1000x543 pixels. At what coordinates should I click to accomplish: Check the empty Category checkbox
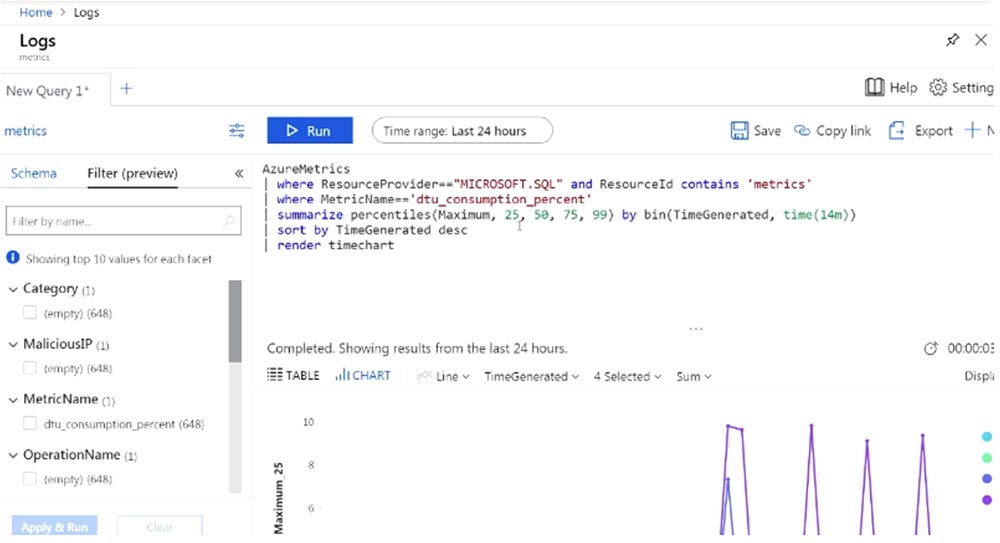(30, 313)
